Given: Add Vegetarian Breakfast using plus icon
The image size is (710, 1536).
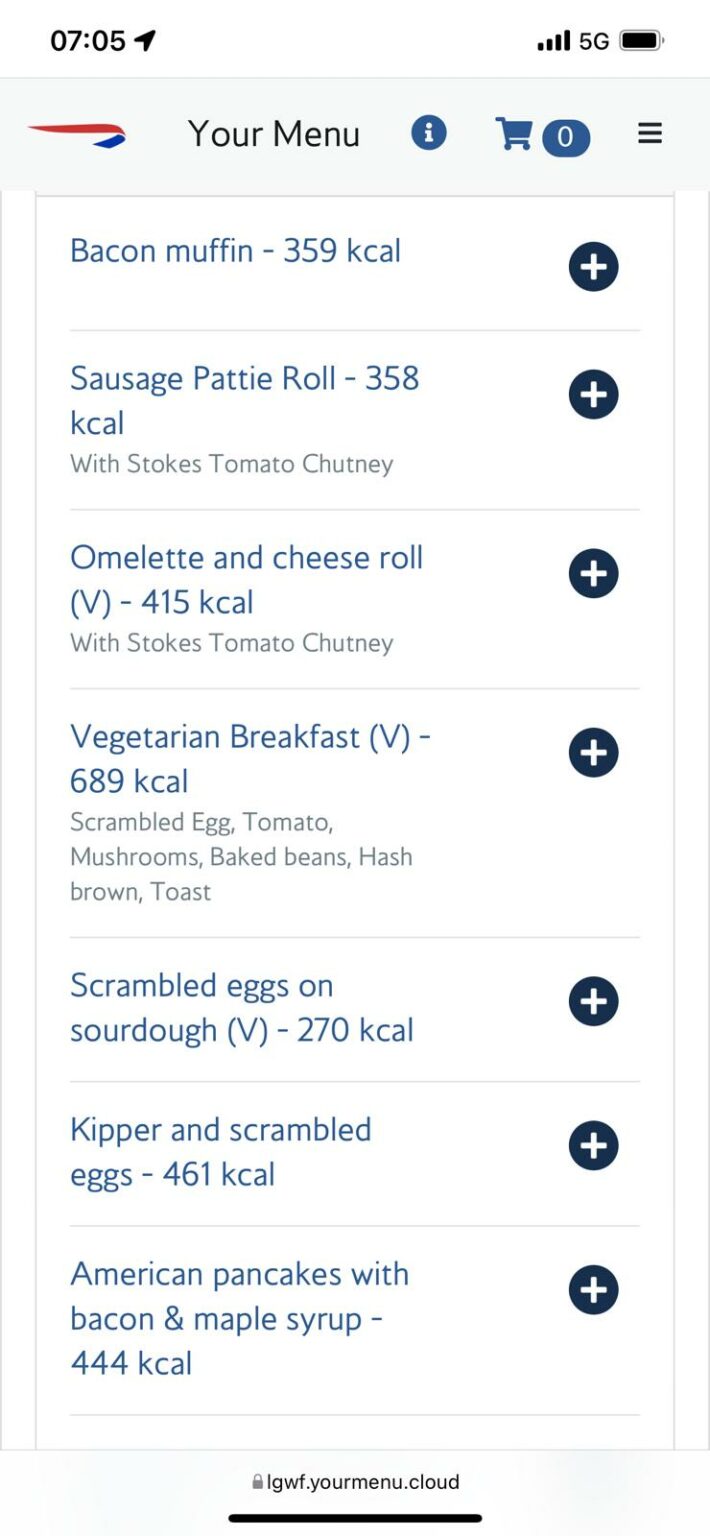Looking at the screenshot, I should [x=593, y=752].
